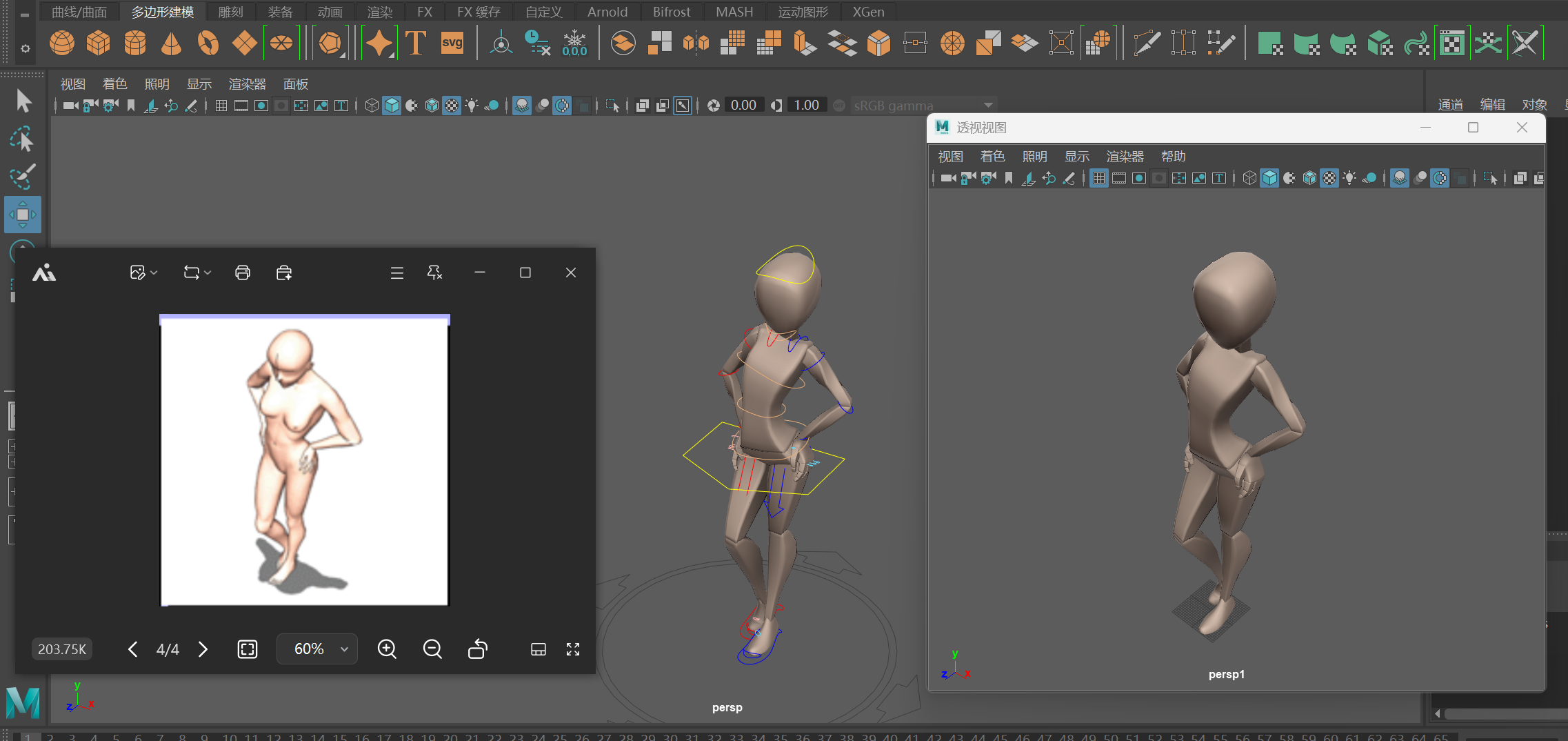Screen dimensions: 1568x741
Task: Select the polygon cone shelf icon
Action: coord(171,43)
